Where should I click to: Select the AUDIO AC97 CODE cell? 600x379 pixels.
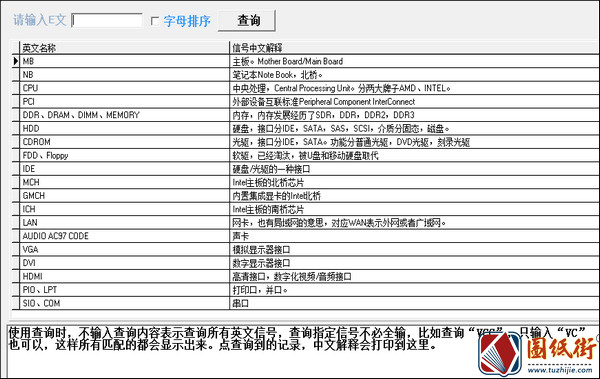124,236
